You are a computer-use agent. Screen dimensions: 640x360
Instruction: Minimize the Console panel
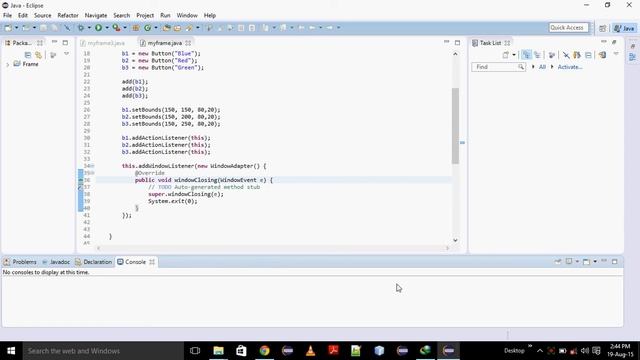(x=604, y=261)
